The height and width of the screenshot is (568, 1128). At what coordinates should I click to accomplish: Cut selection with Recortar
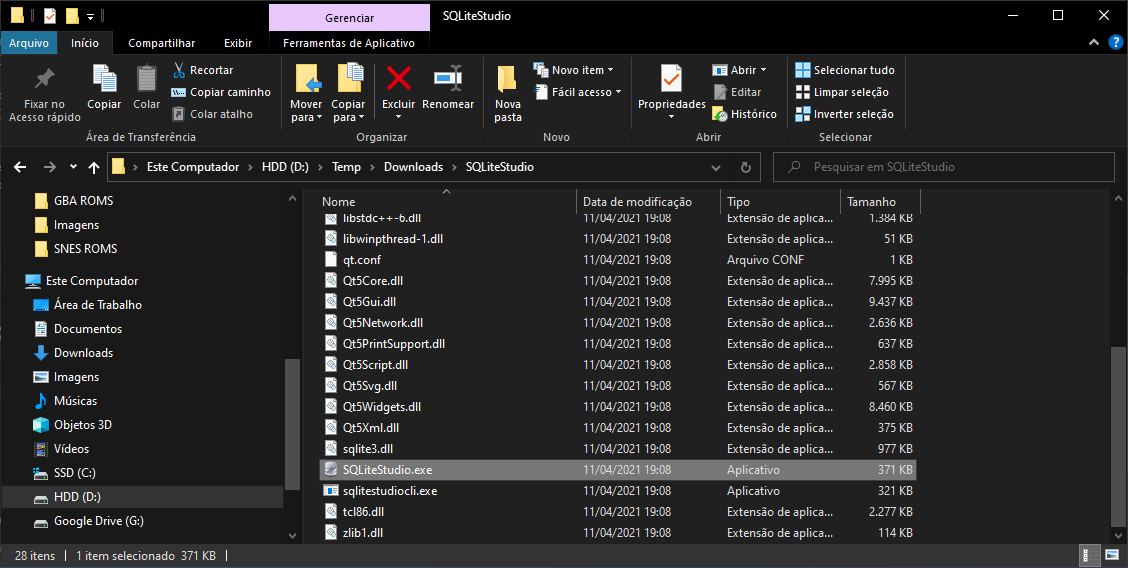[x=203, y=70]
